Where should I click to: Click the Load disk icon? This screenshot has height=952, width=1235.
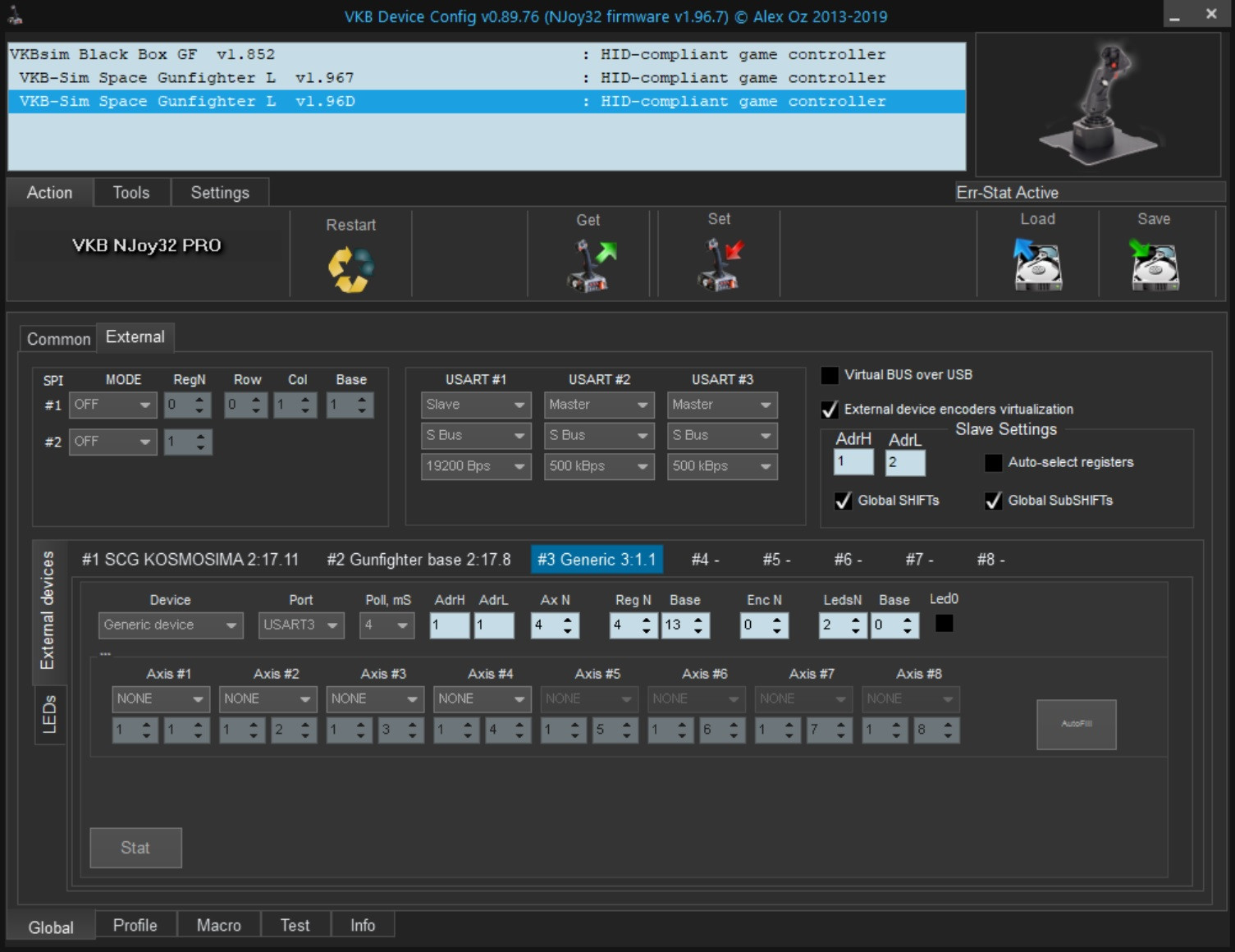click(1037, 264)
